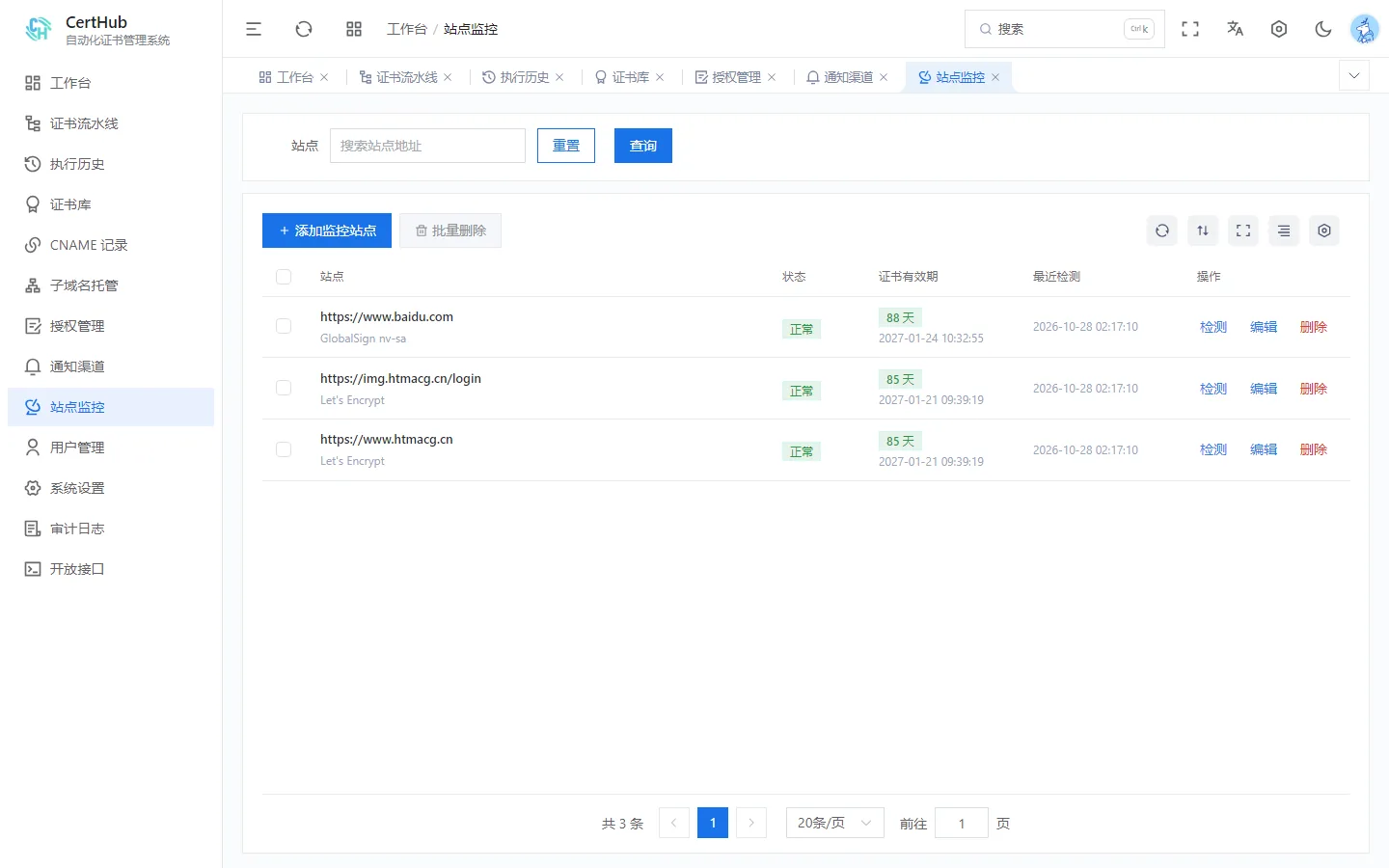Click the 查询 button

pyautogui.click(x=643, y=146)
